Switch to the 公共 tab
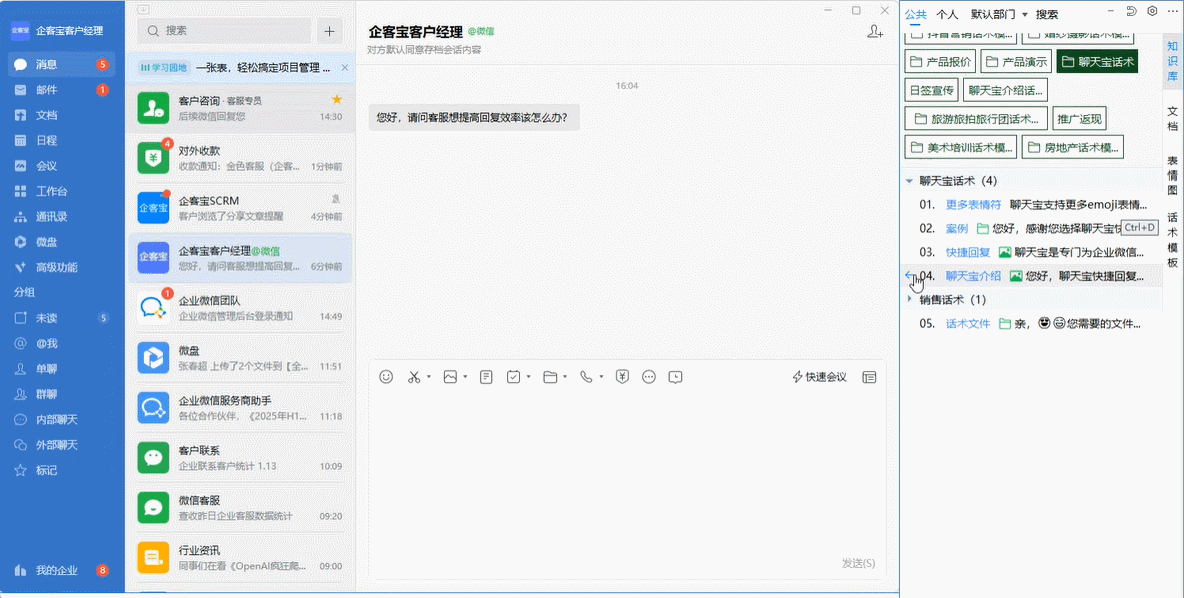This screenshot has width=1184, height=598. 915,14
